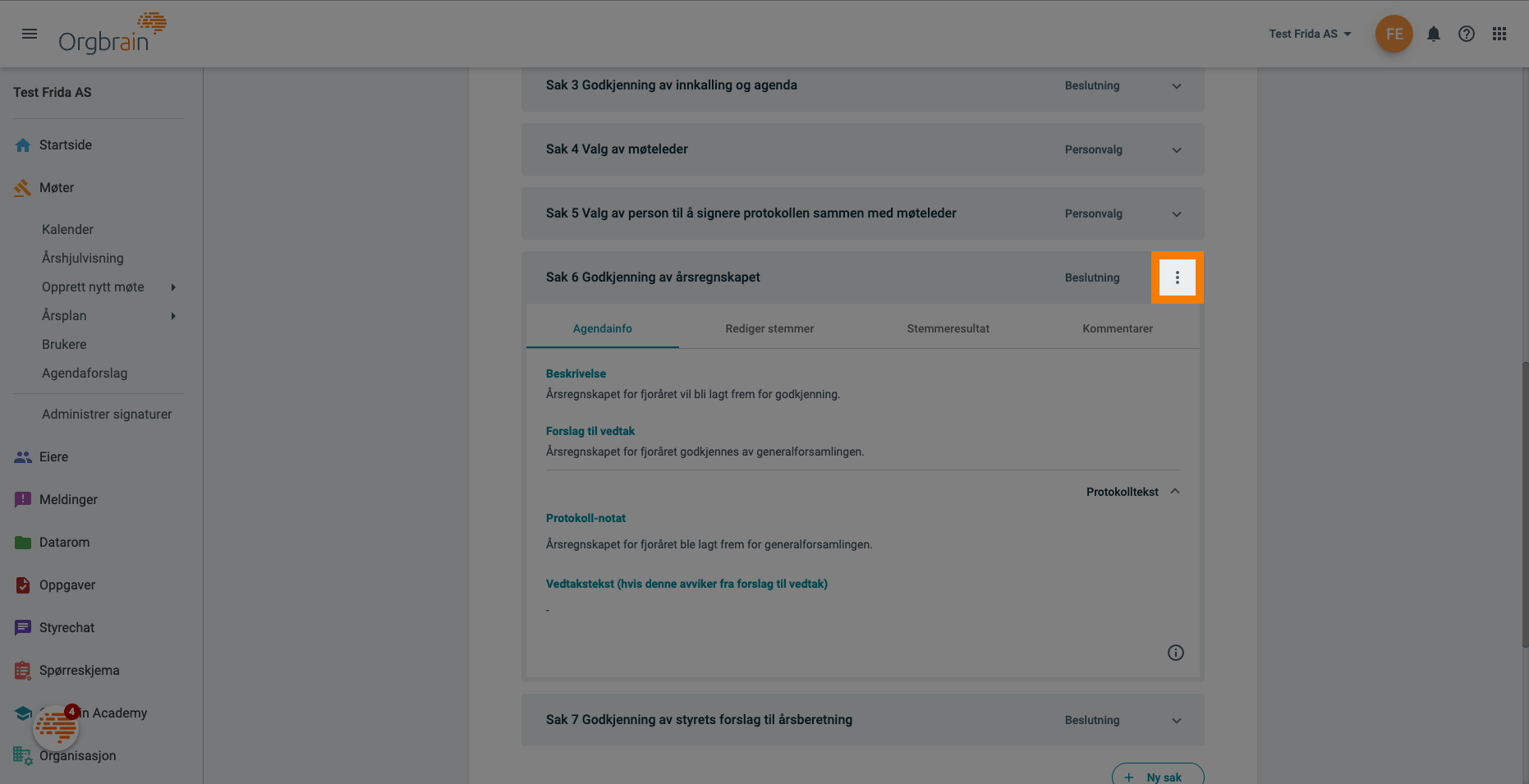Open Agendaforslag in sidebar
Image resolution: width=1529 pixels, height=784 pixels.
pyautogui.click(x=85, y=374)
